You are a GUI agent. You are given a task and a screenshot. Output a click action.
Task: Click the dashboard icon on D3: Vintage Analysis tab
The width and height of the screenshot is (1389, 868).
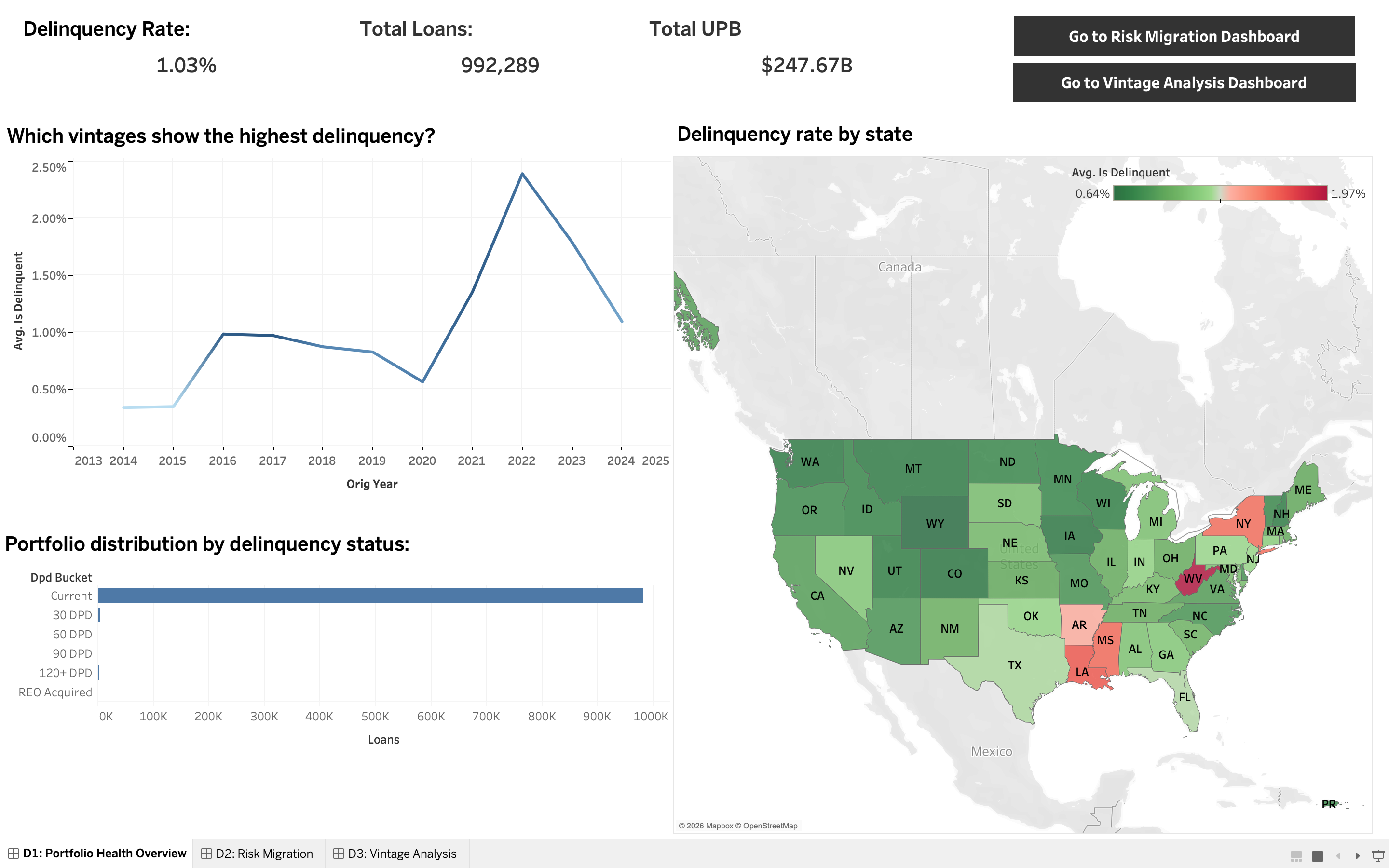[x=339, y=854]
